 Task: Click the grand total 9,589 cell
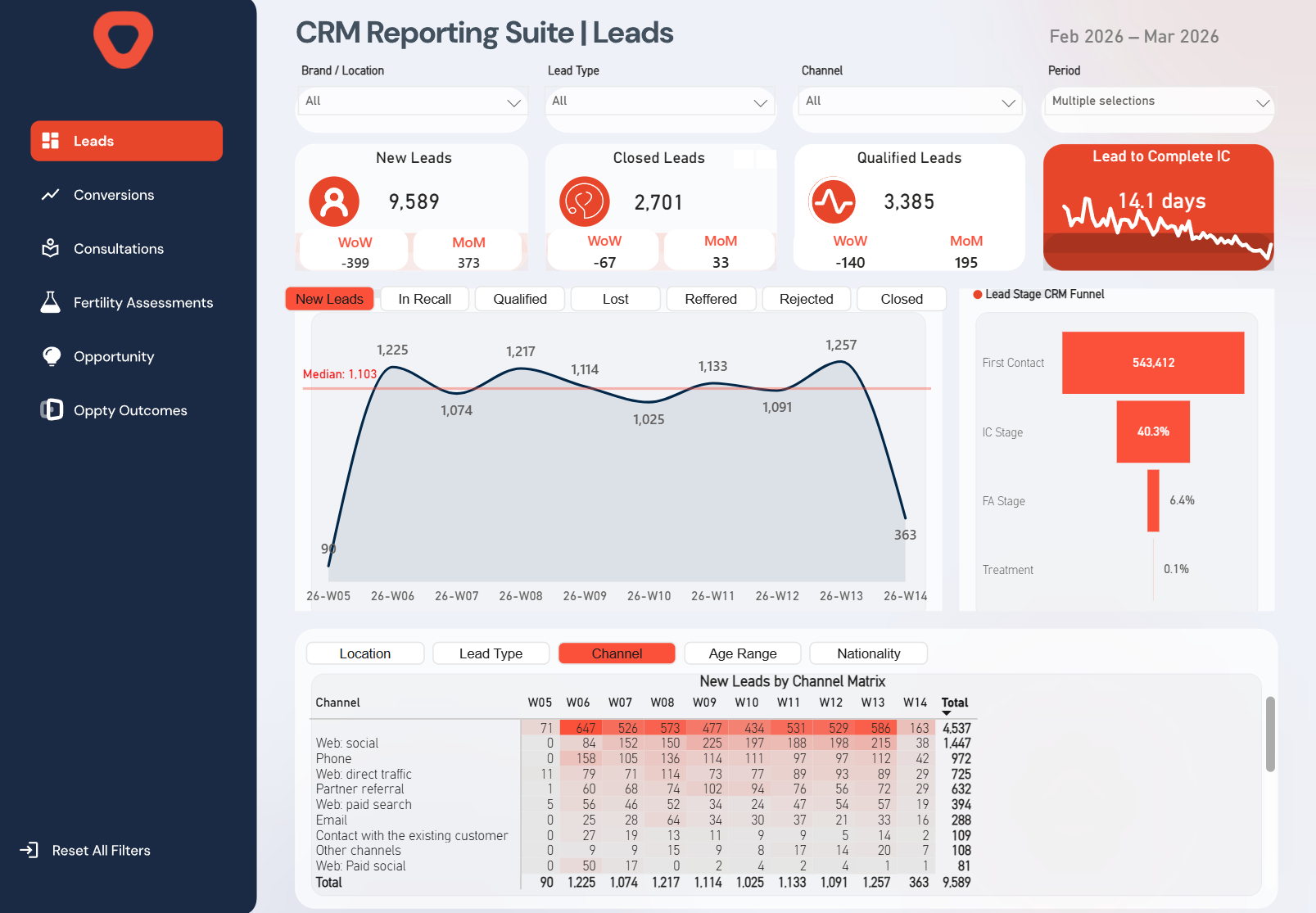click(x=956, y=883)
